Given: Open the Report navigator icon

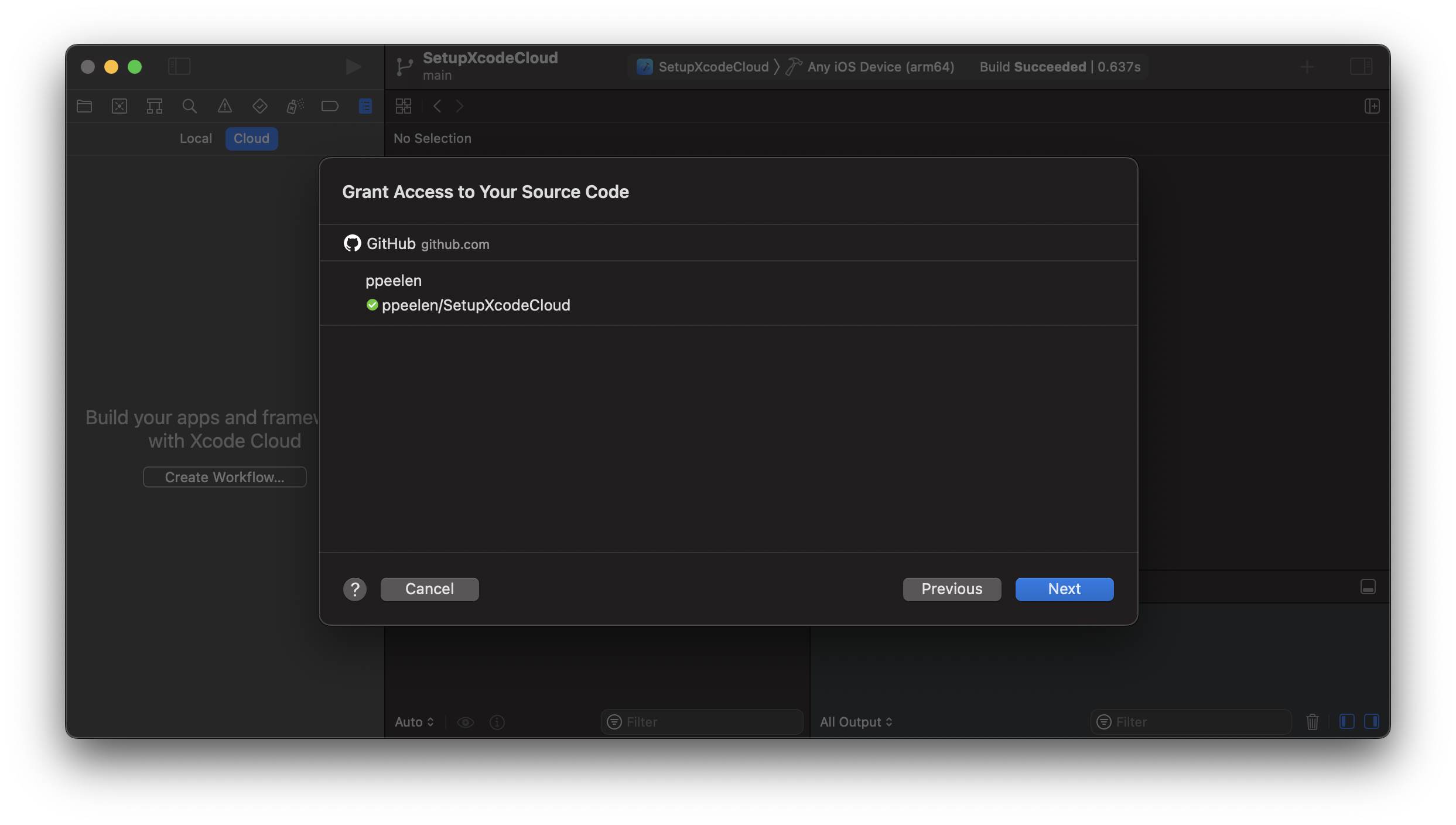Looking at the screenshot, I should point(365,106).
